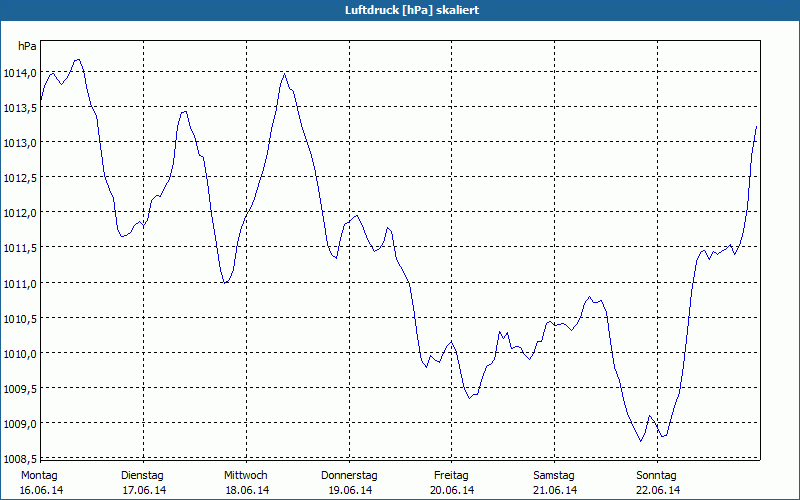Click the 1013,0 y-axis value
The width and height of the screenshot is (800, 500).
[x=20, y=143]
